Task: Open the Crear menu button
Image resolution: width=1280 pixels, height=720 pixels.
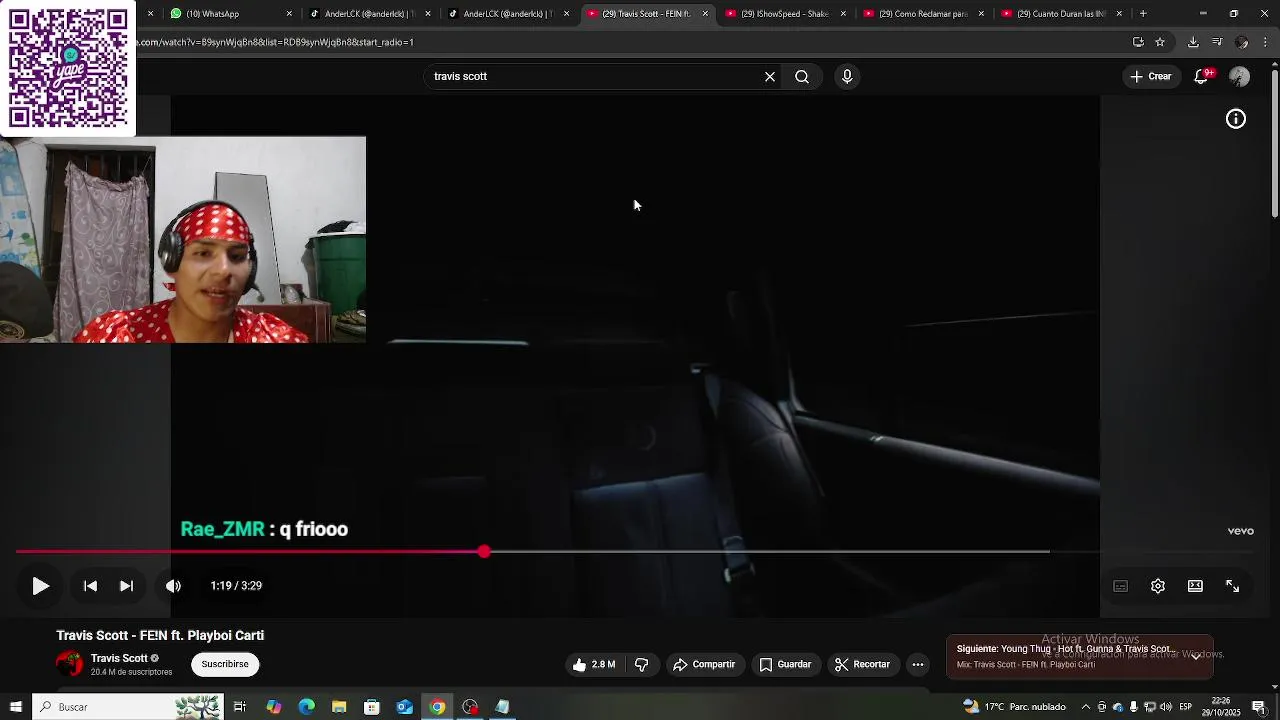Action: pos(1150,76)
